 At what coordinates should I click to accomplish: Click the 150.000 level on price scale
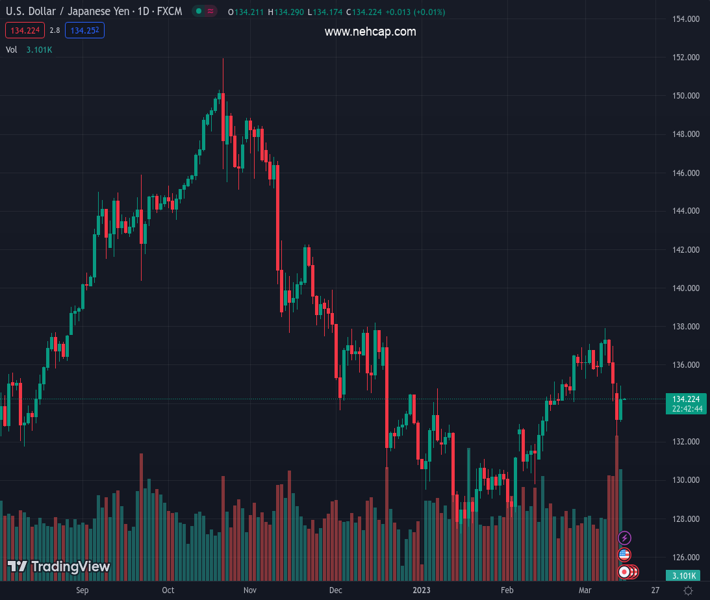point(685,96)
